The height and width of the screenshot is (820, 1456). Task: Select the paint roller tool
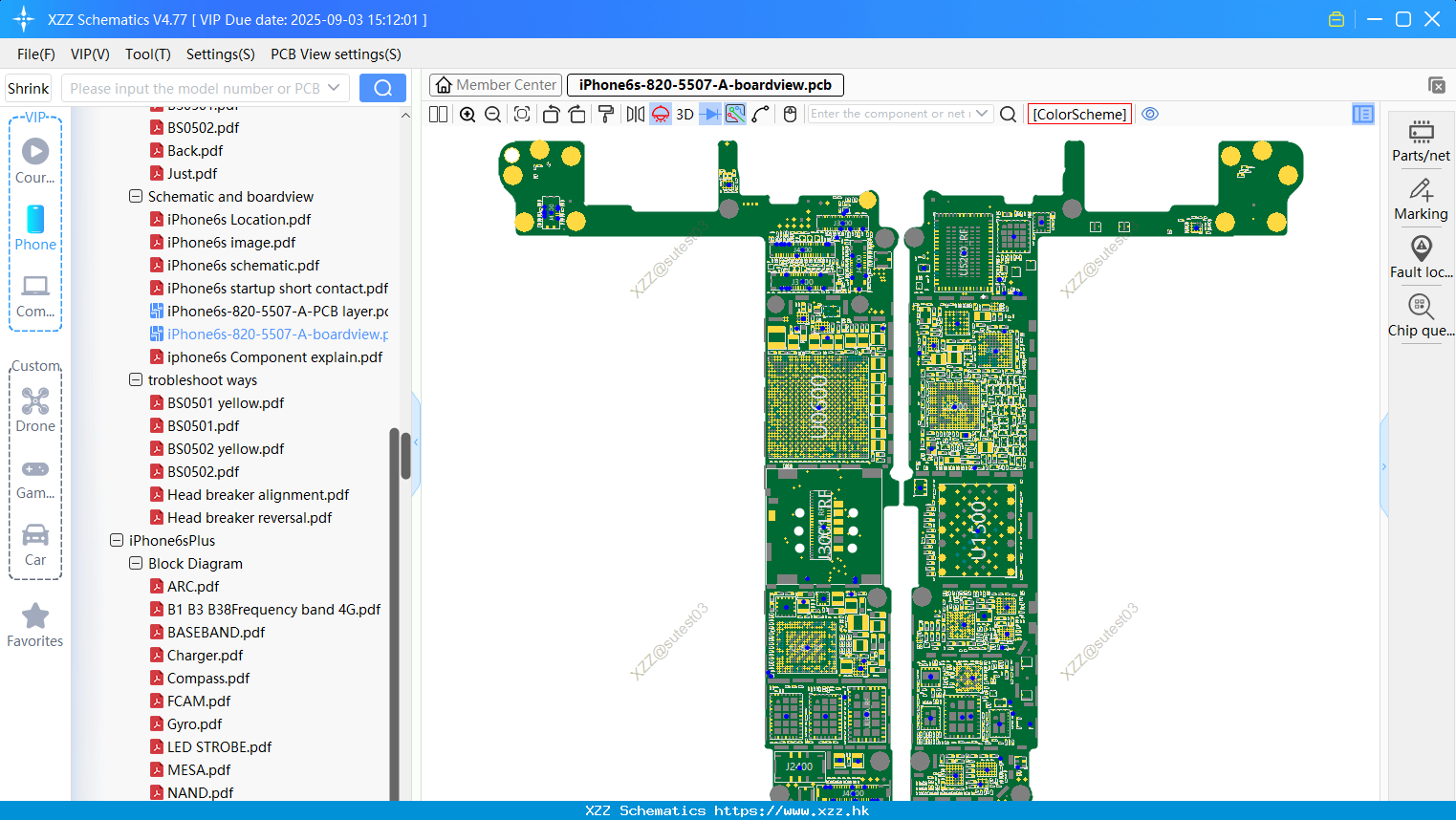606,115
